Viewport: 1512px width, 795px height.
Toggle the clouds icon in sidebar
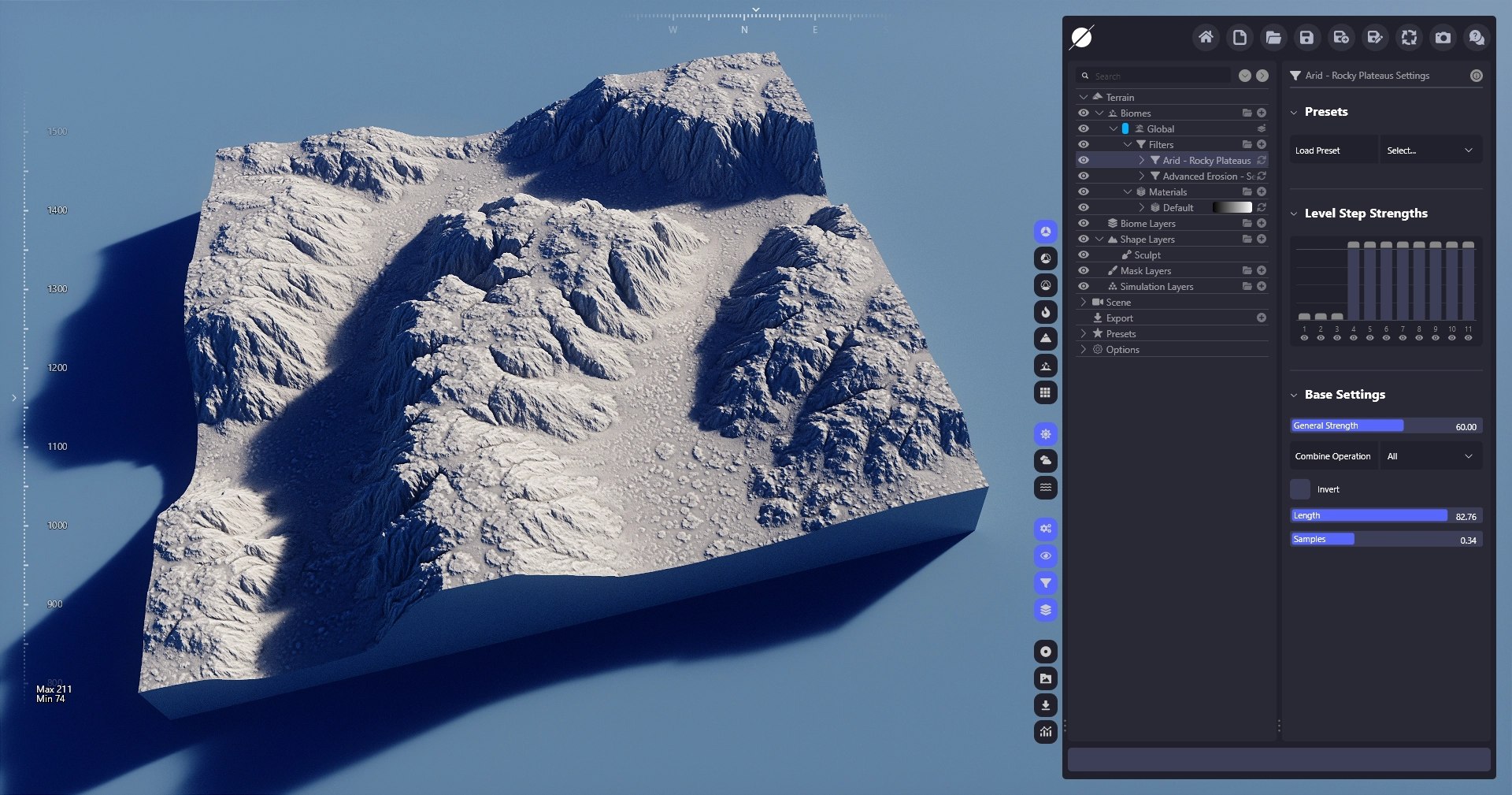[1045, 460]
